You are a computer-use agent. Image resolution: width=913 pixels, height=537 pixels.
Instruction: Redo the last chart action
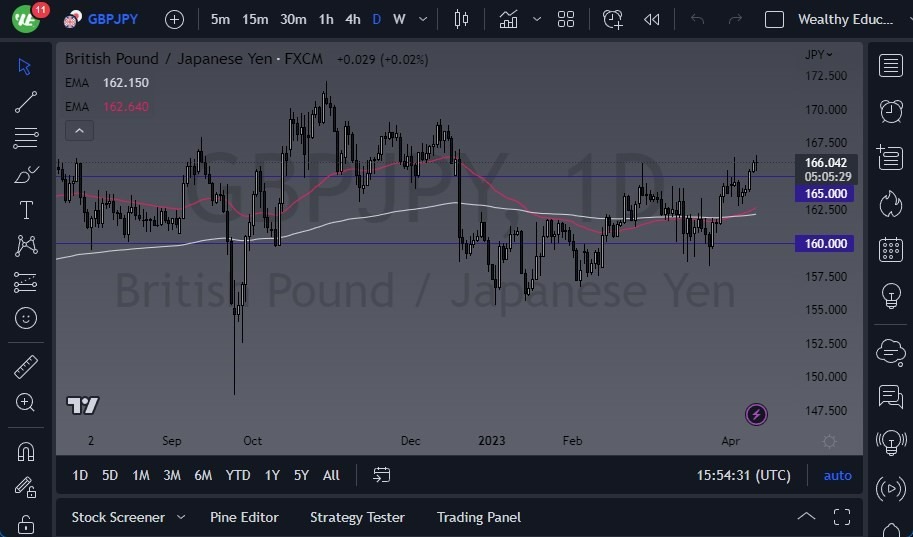tap(735, 19)
